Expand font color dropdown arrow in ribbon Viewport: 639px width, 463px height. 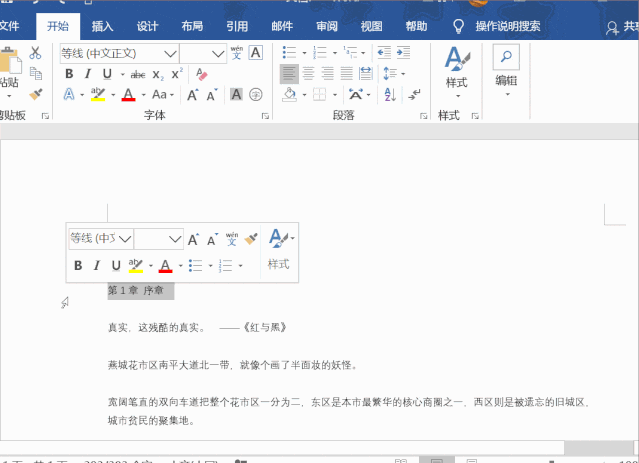point(143,95)
